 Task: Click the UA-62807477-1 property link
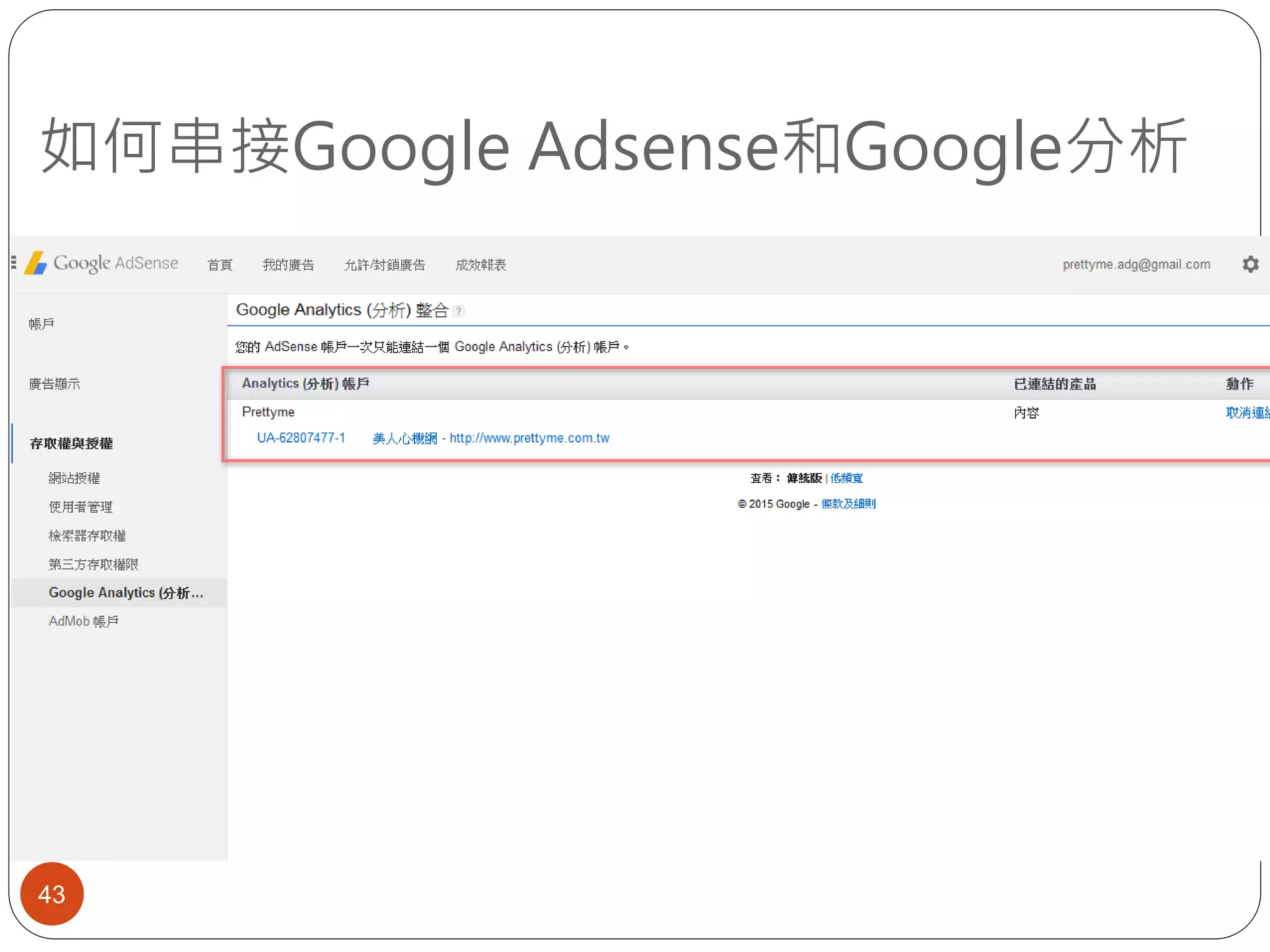(301, 438)
